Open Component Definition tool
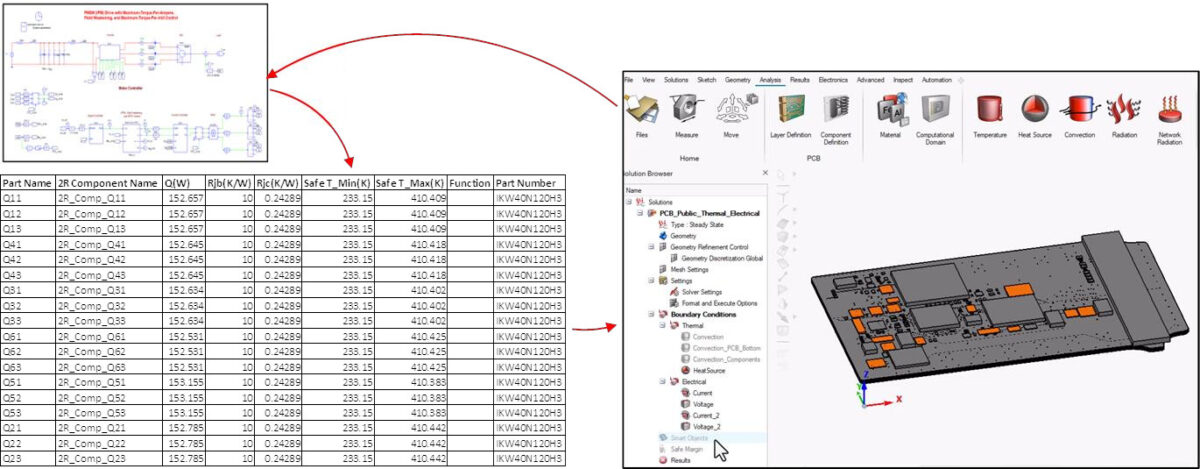This screenshot has height=469, width=1200. (x=835, y=112)
